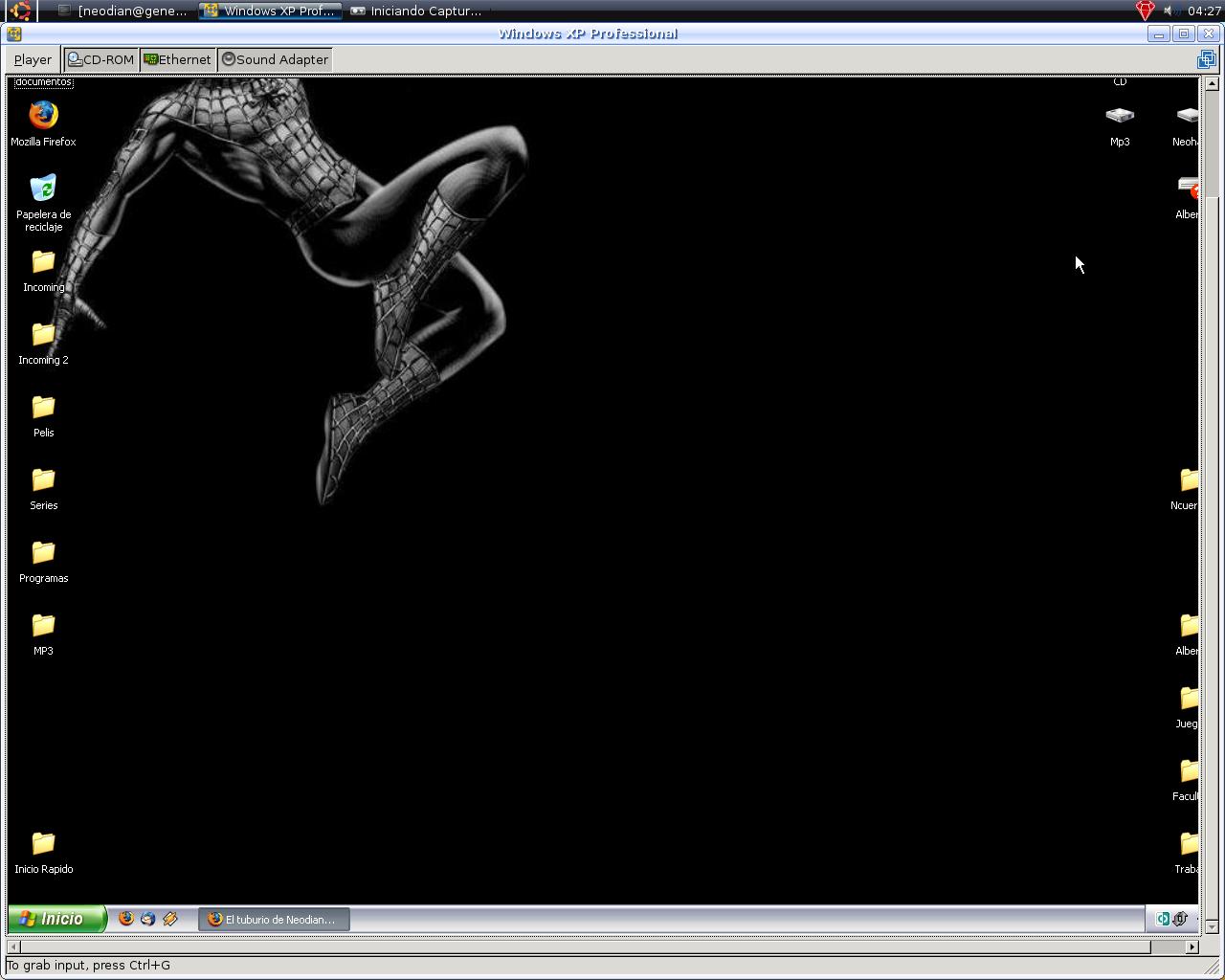Screen dimensions: 1225x980
Task: Open the Player menu
Action: [x=33, y=59]
